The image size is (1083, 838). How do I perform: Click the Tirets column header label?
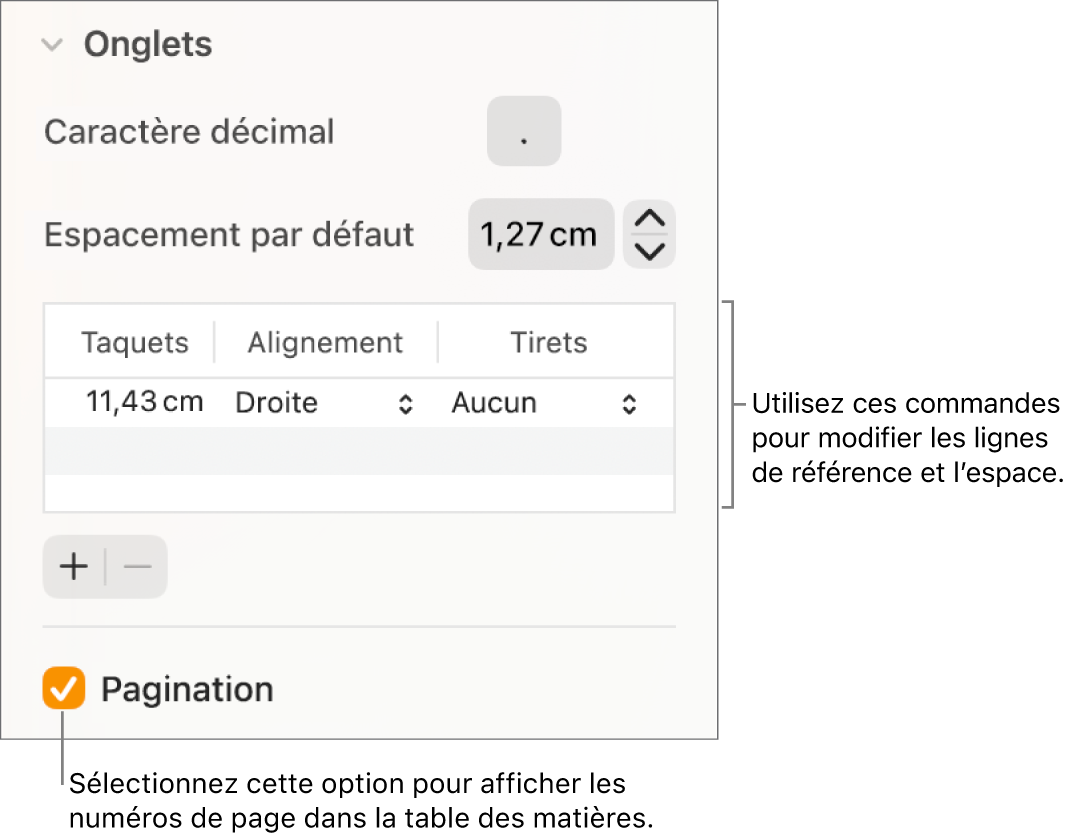click(548, 342)
